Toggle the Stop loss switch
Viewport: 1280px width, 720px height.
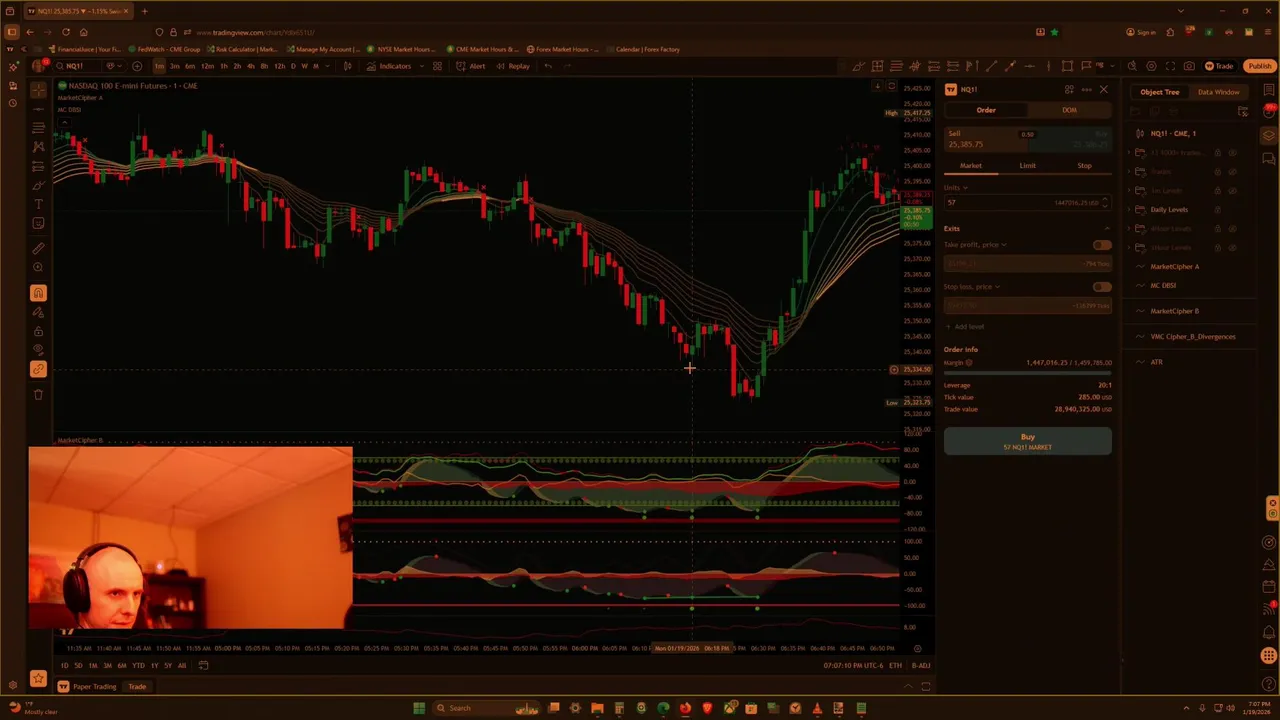pos(1101,287)
